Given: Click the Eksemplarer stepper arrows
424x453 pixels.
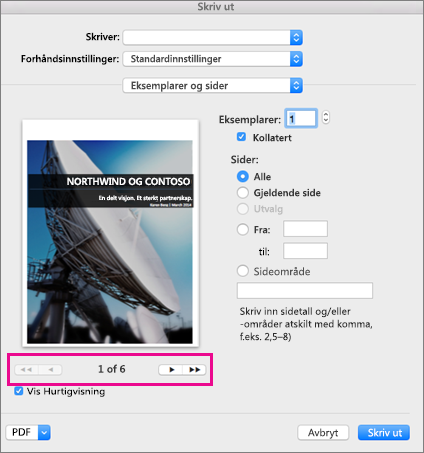Looking at the screenshot, I should pyautogui.click(x=326, y=117).
